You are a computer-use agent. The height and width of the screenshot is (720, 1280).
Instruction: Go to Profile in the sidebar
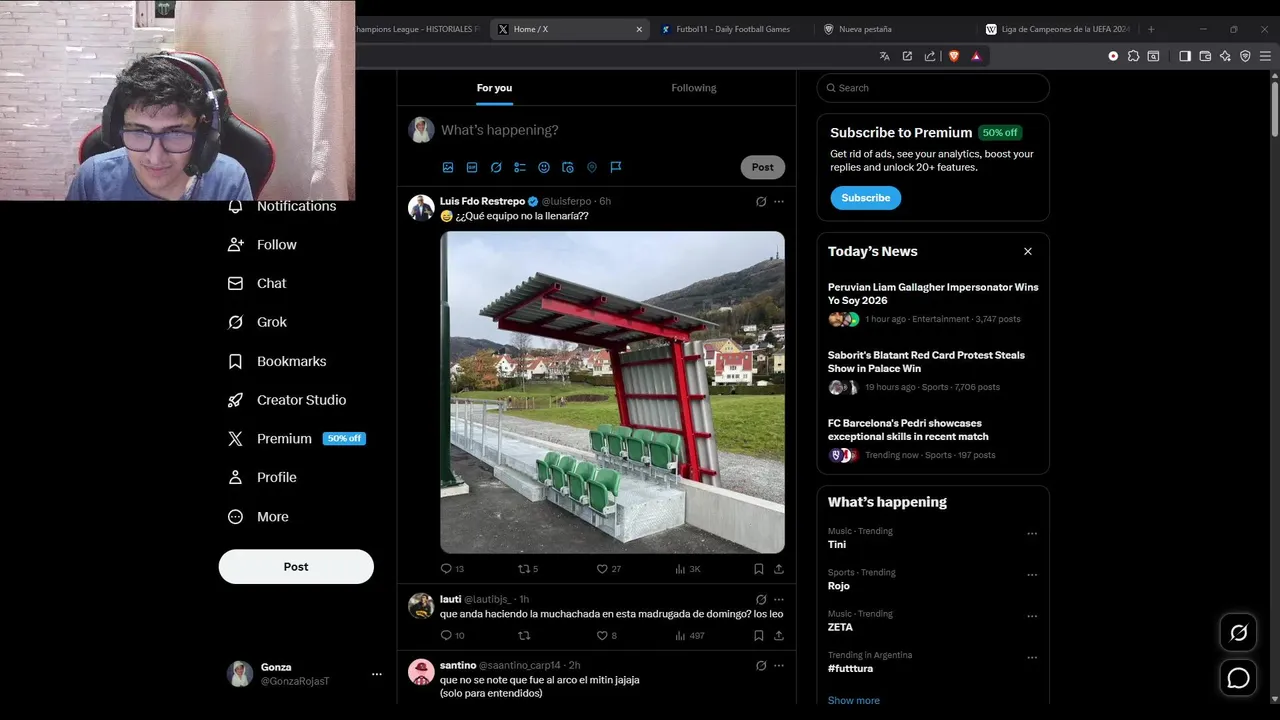[262, 478]
